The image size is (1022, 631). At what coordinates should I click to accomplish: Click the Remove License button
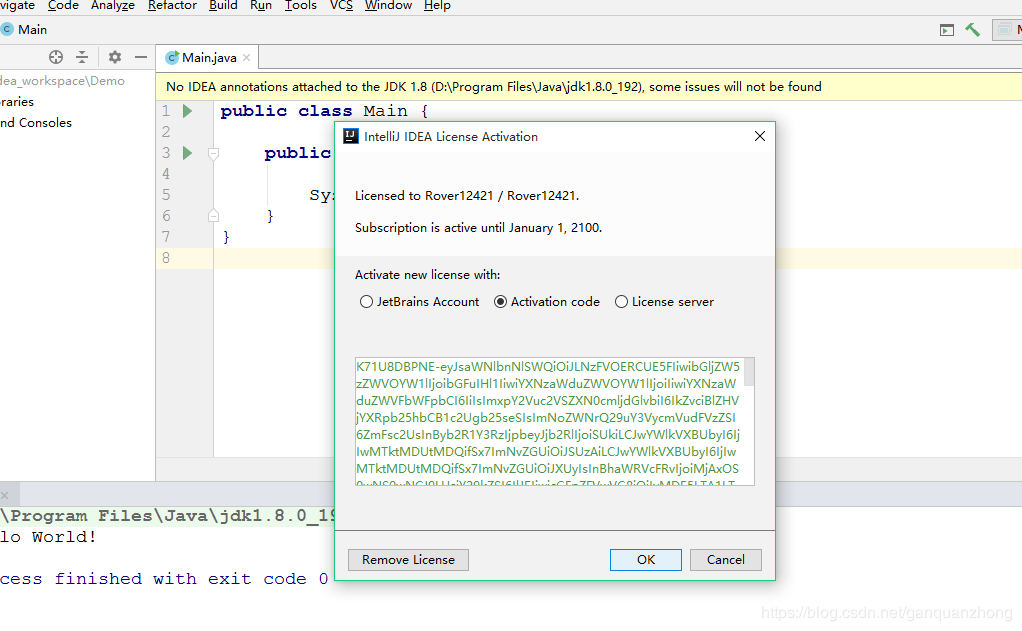coord(408,560)
